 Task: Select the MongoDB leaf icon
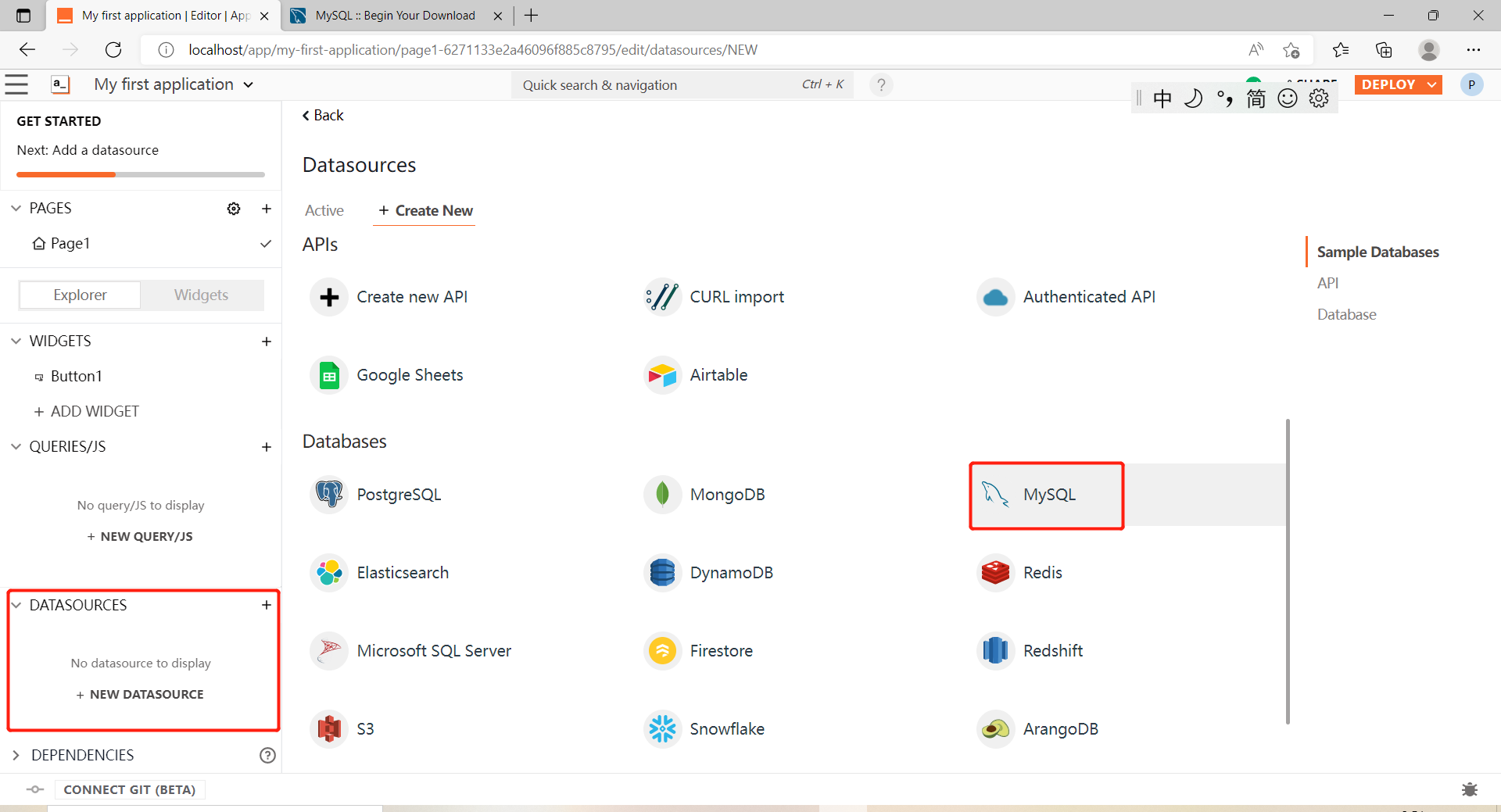click(662, 494)
